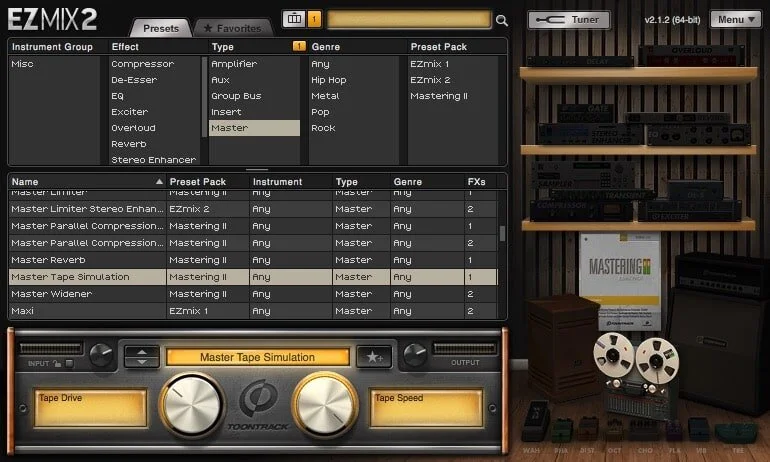Sort results by Genre column header
This screenshot has height=462, width=770.
point(427,182)
